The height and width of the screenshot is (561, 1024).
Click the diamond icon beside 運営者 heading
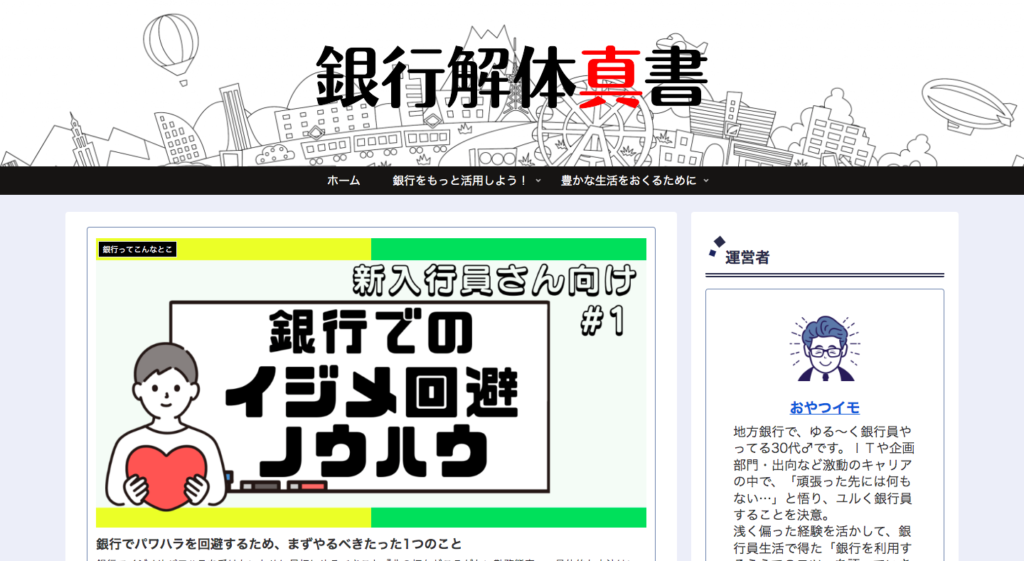tap(716, 245)
